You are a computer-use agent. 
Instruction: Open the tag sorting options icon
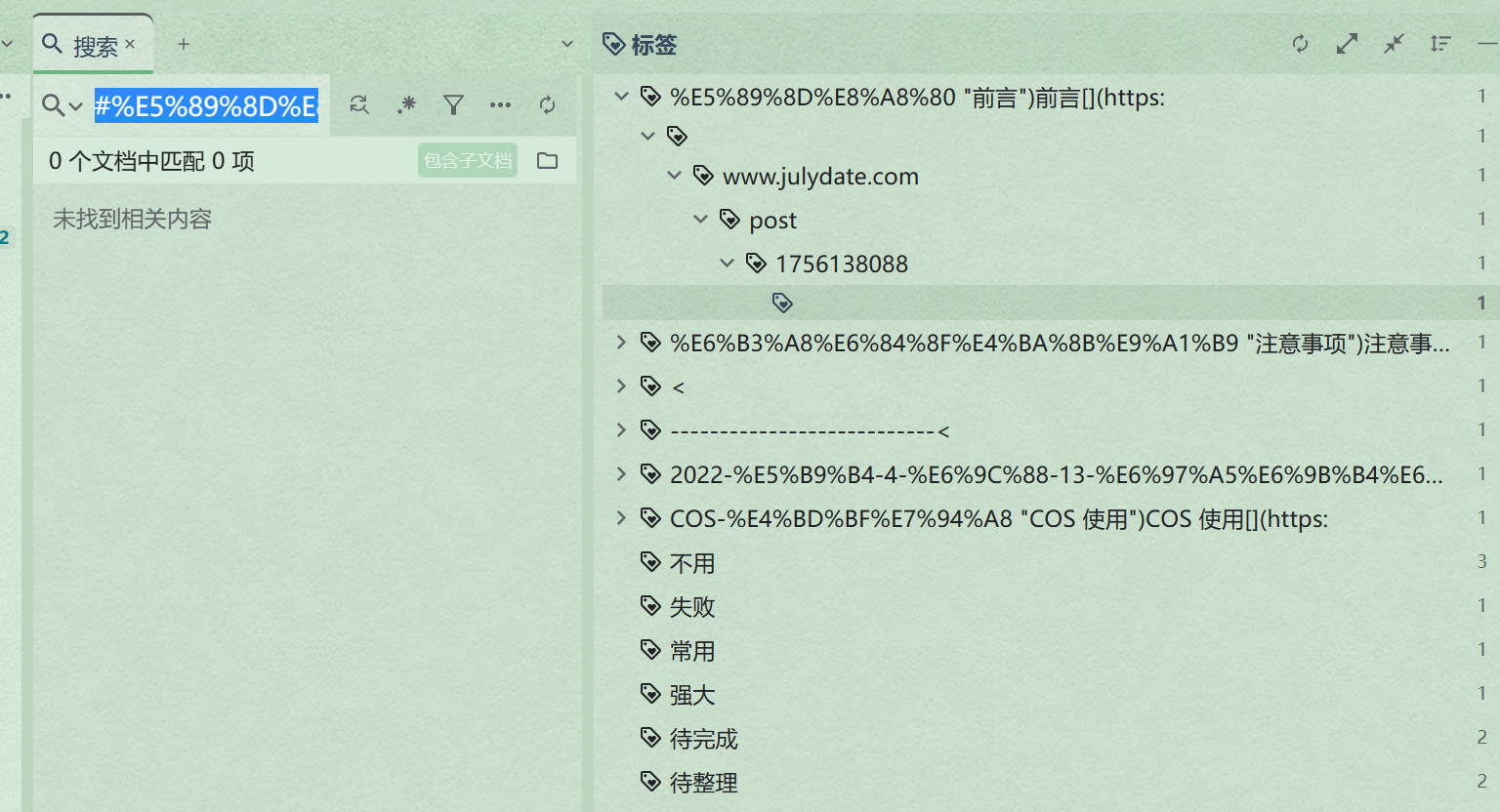tap(1440, 44)
